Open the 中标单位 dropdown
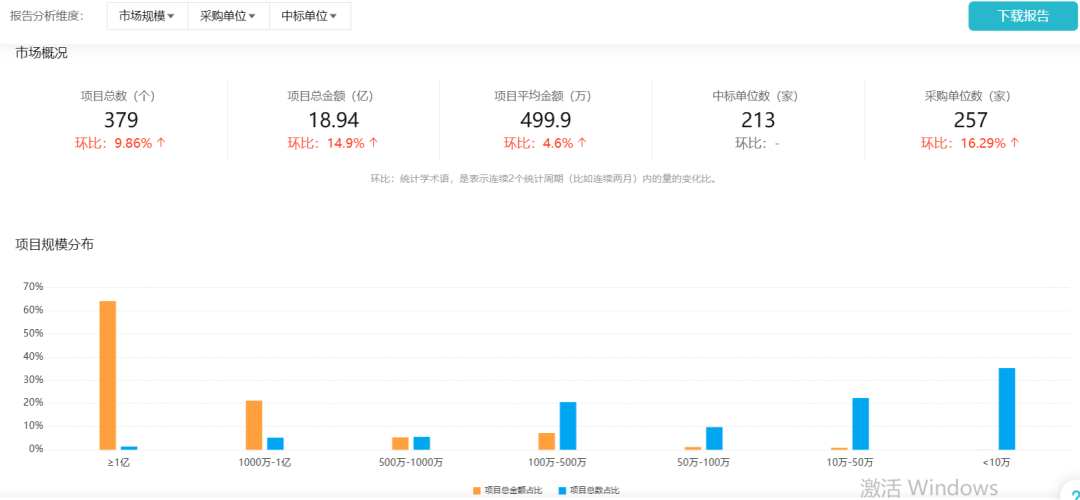1080x500 pixels. coord(309,16)
